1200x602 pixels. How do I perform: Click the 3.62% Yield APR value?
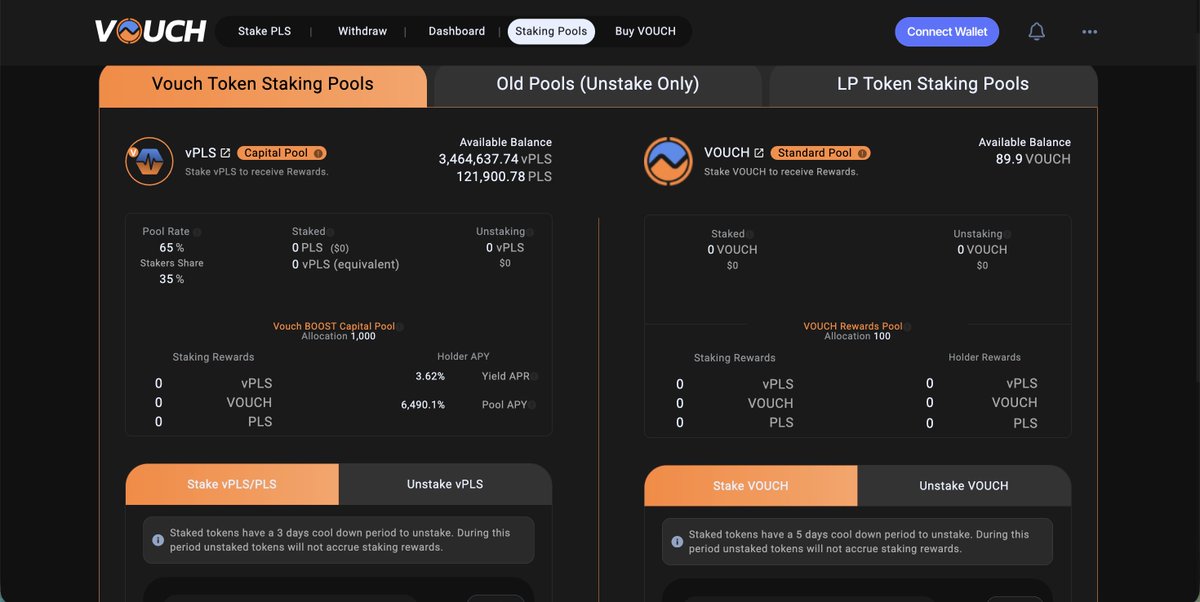coord(430,377)
